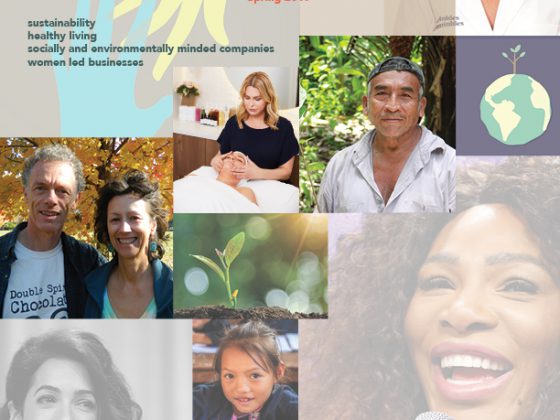Select the young girl portrait photo
Screen dimensions: 560x420
pos(245,370)
